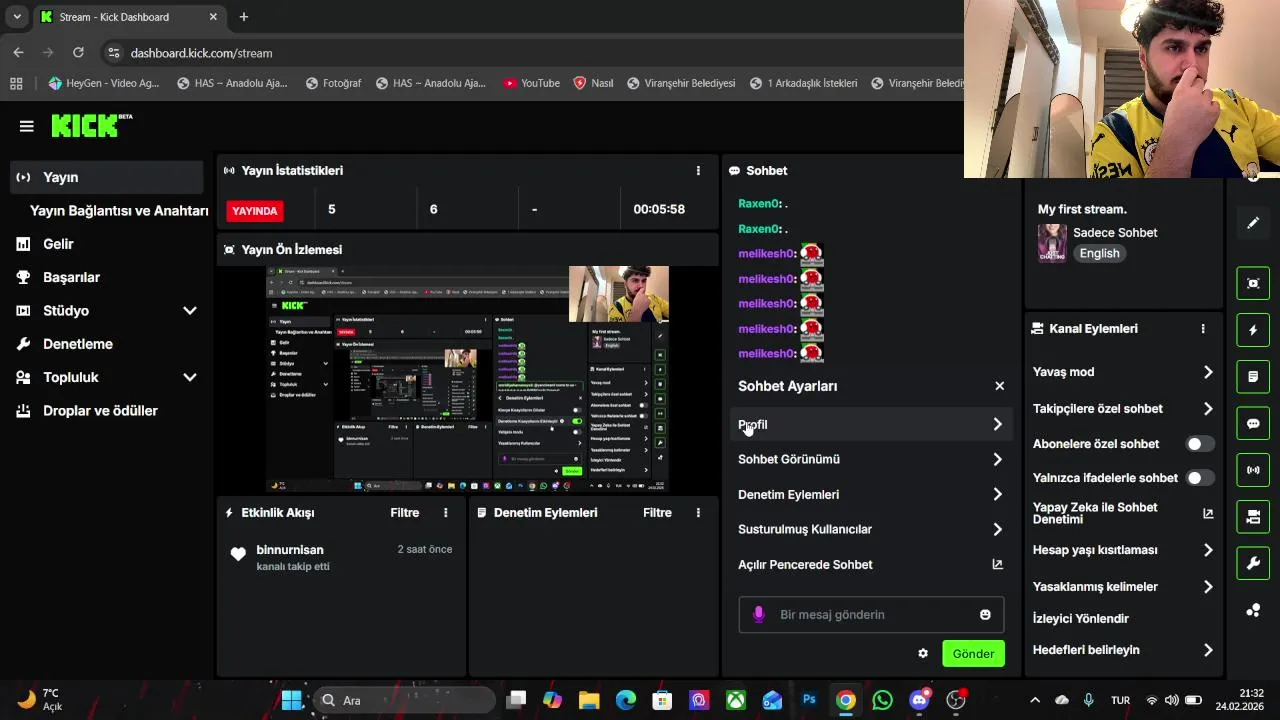This screenshot has width=1280, height=720.
Task: Click the English language tag
Action: [1099, 253]
